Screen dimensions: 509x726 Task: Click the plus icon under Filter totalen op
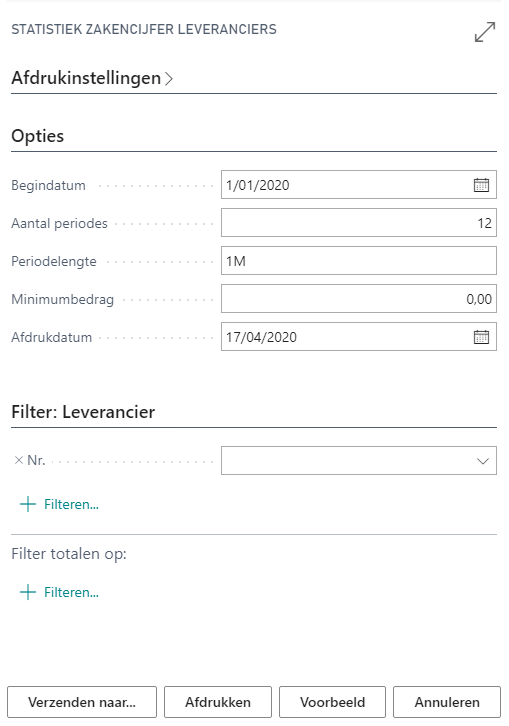tap(28, 592)
